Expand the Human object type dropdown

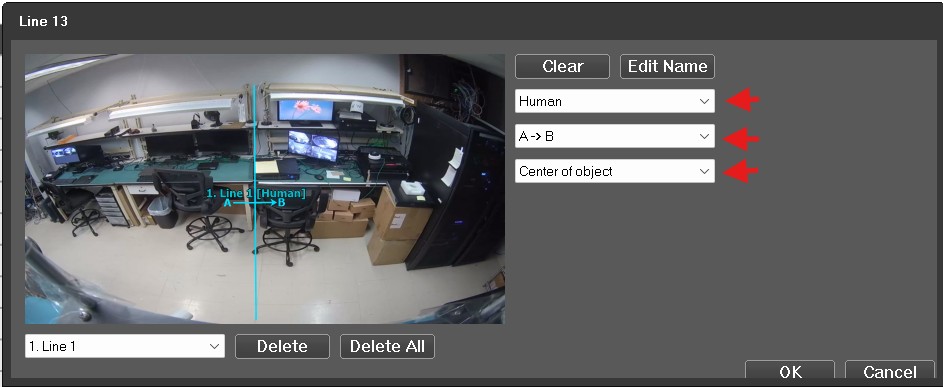tap(615, 101)
